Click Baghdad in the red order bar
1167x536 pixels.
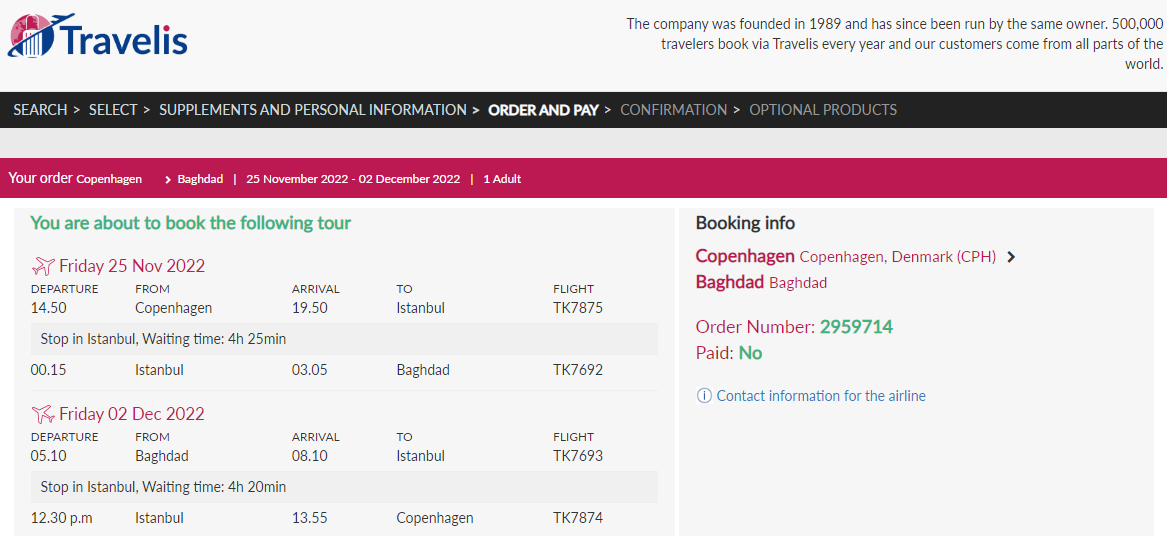pos(200,179)
